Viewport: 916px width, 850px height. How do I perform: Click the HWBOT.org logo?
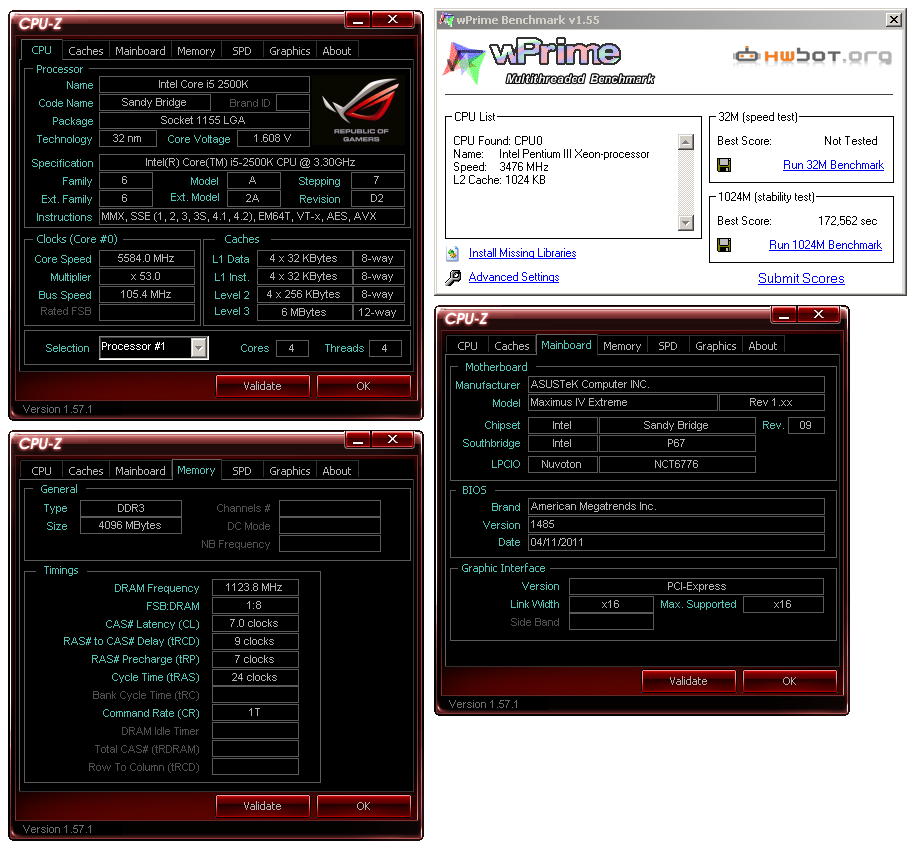coord(813,56)
